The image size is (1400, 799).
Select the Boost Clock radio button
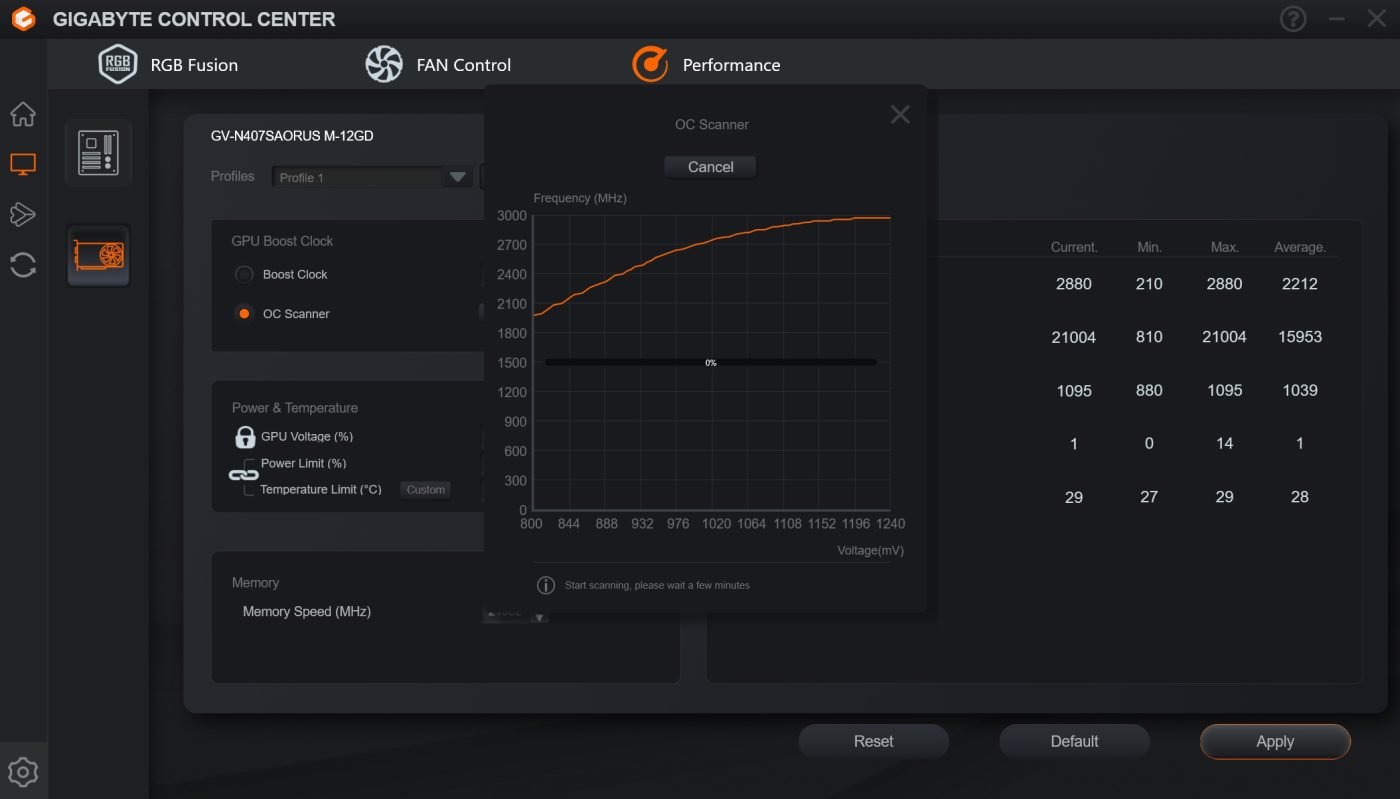(244, 274)
